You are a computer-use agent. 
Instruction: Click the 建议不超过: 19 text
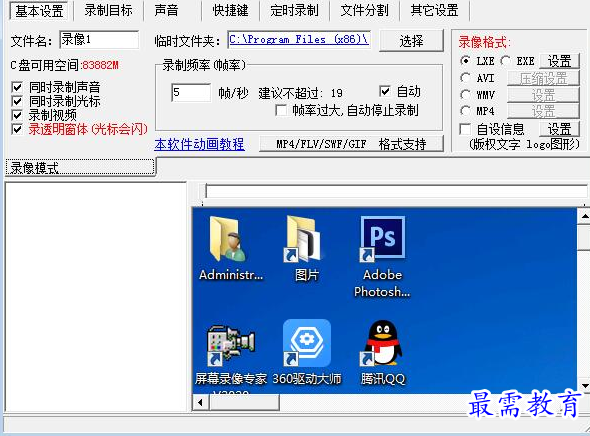click(x=300, y=93)
